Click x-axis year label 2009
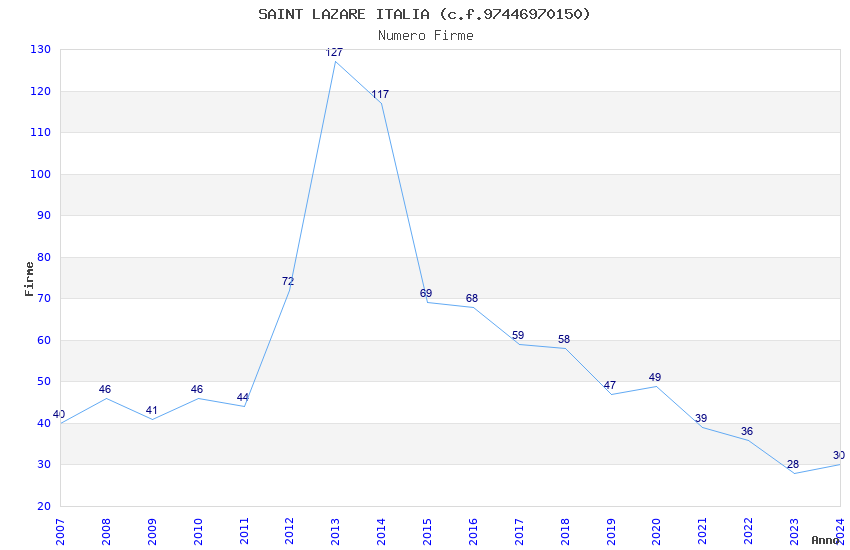The height and width of the screenshot is (550, 850). coord(152,532)
